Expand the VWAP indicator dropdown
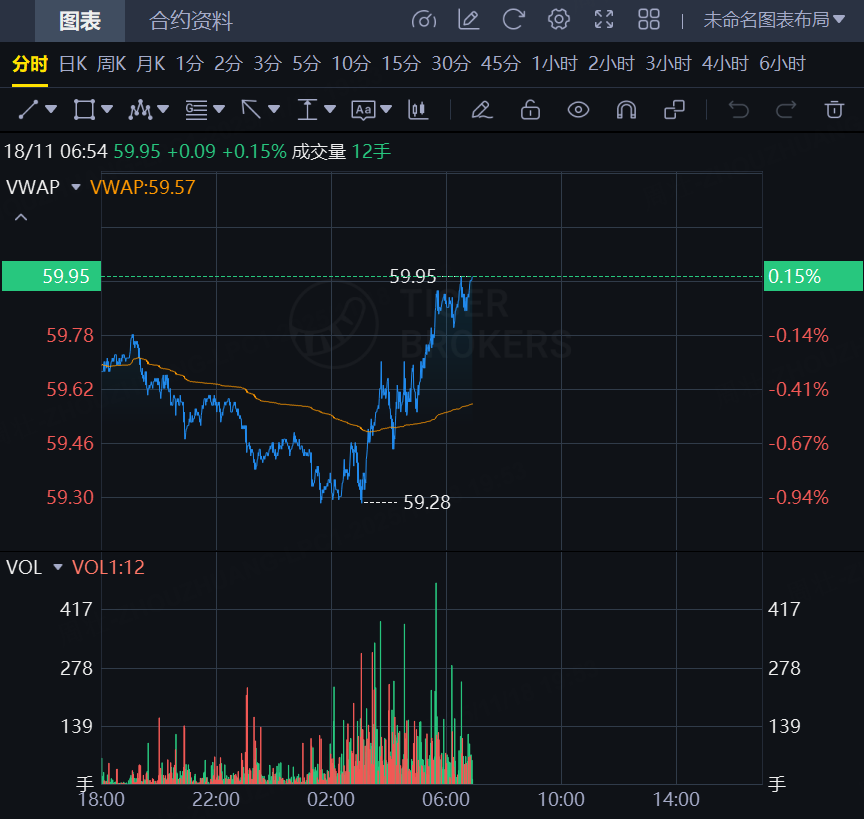The image size is (864, 819). tap(75, 187)
